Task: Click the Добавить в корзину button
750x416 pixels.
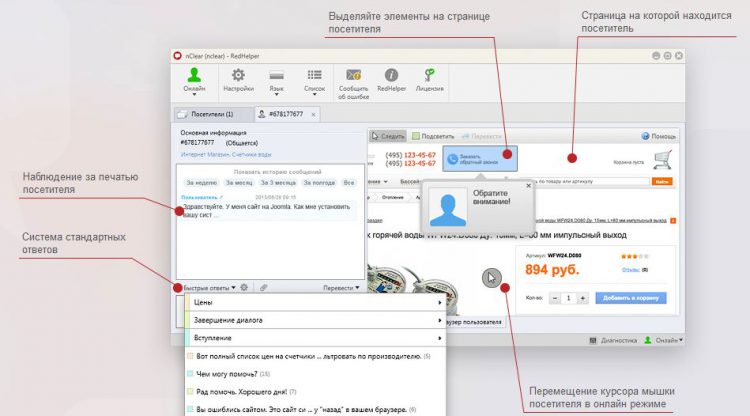Action: click(631, 298)
